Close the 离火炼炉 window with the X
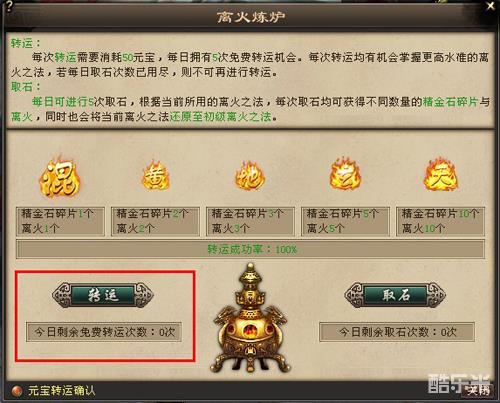 point(491,6)
